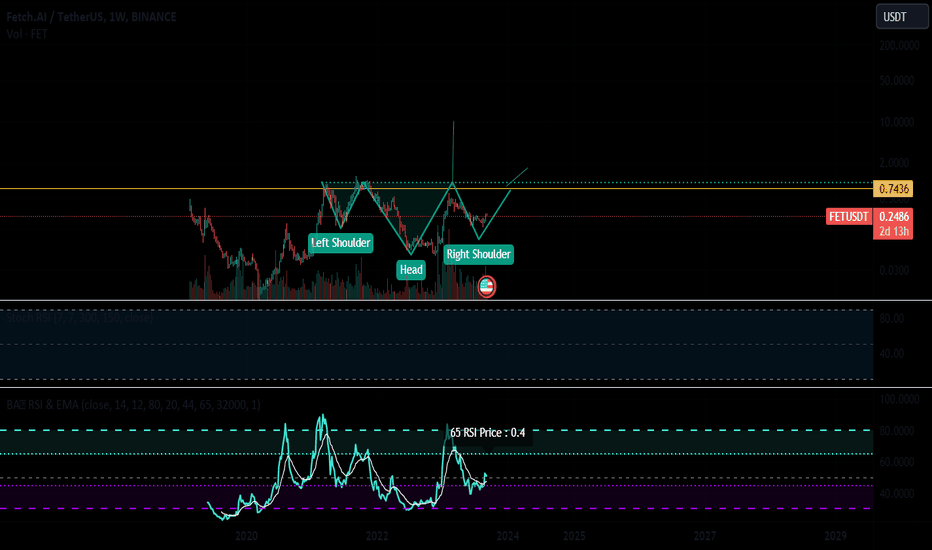
Task: Click the 200.0000 price scale value
Action: [x=899, y=46]
